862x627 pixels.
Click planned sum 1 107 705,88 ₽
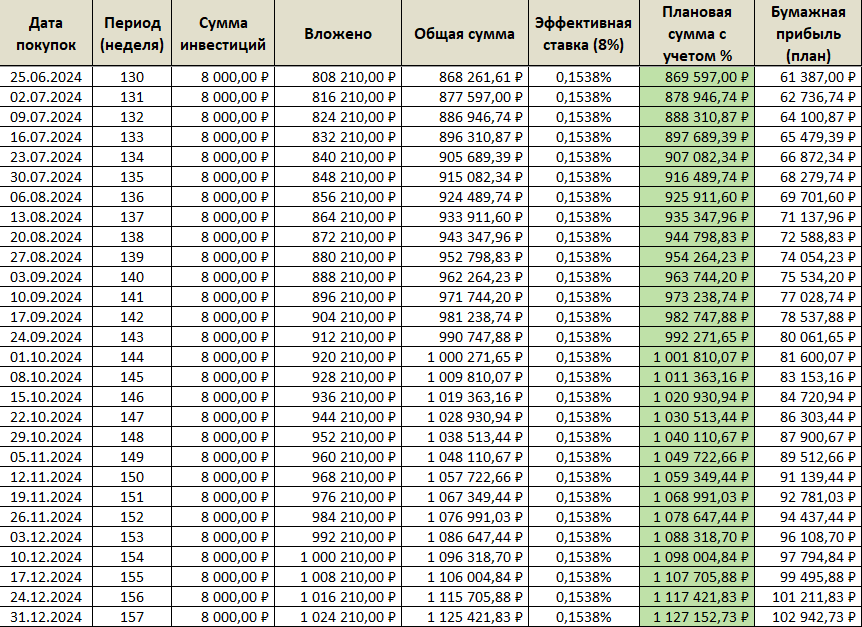[x=697, y=577]
